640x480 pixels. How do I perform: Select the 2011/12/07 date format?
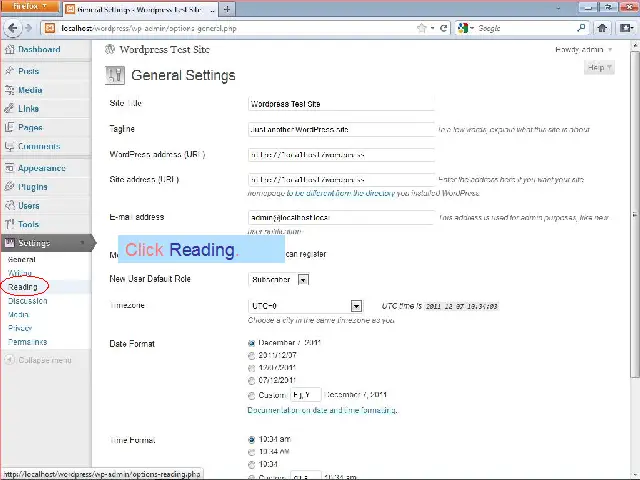click(x=251, y=356)
